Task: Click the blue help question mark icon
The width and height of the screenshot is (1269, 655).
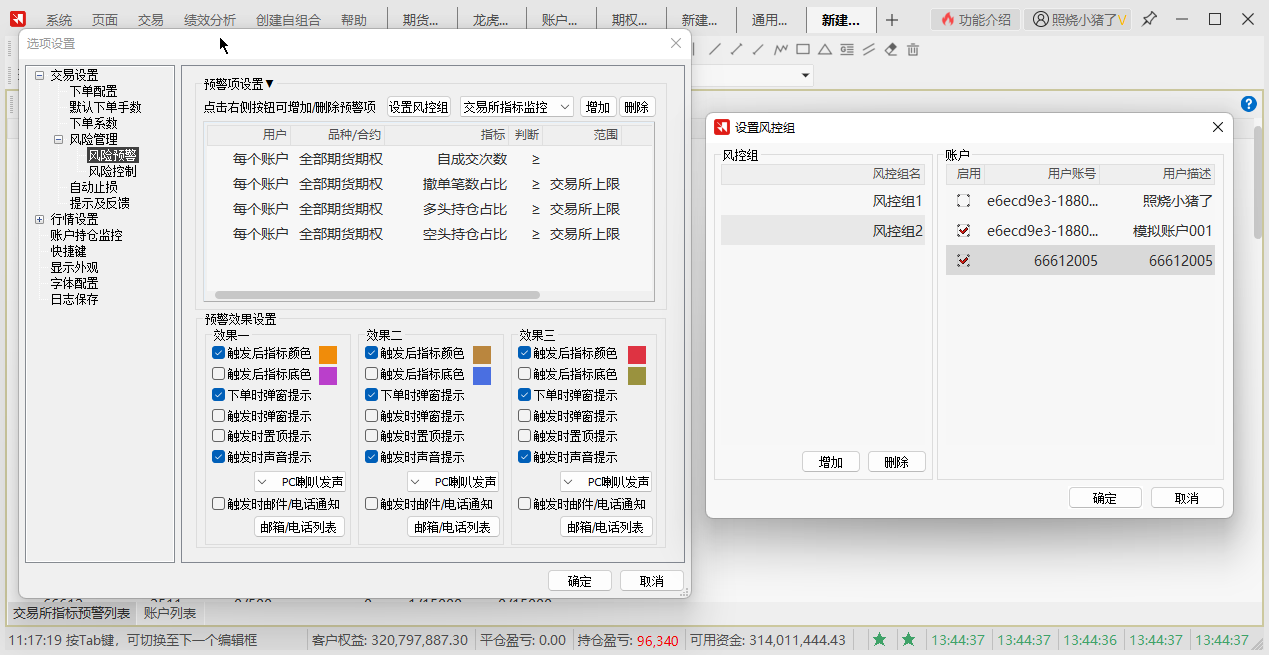Action: (x=1248, y=104)
